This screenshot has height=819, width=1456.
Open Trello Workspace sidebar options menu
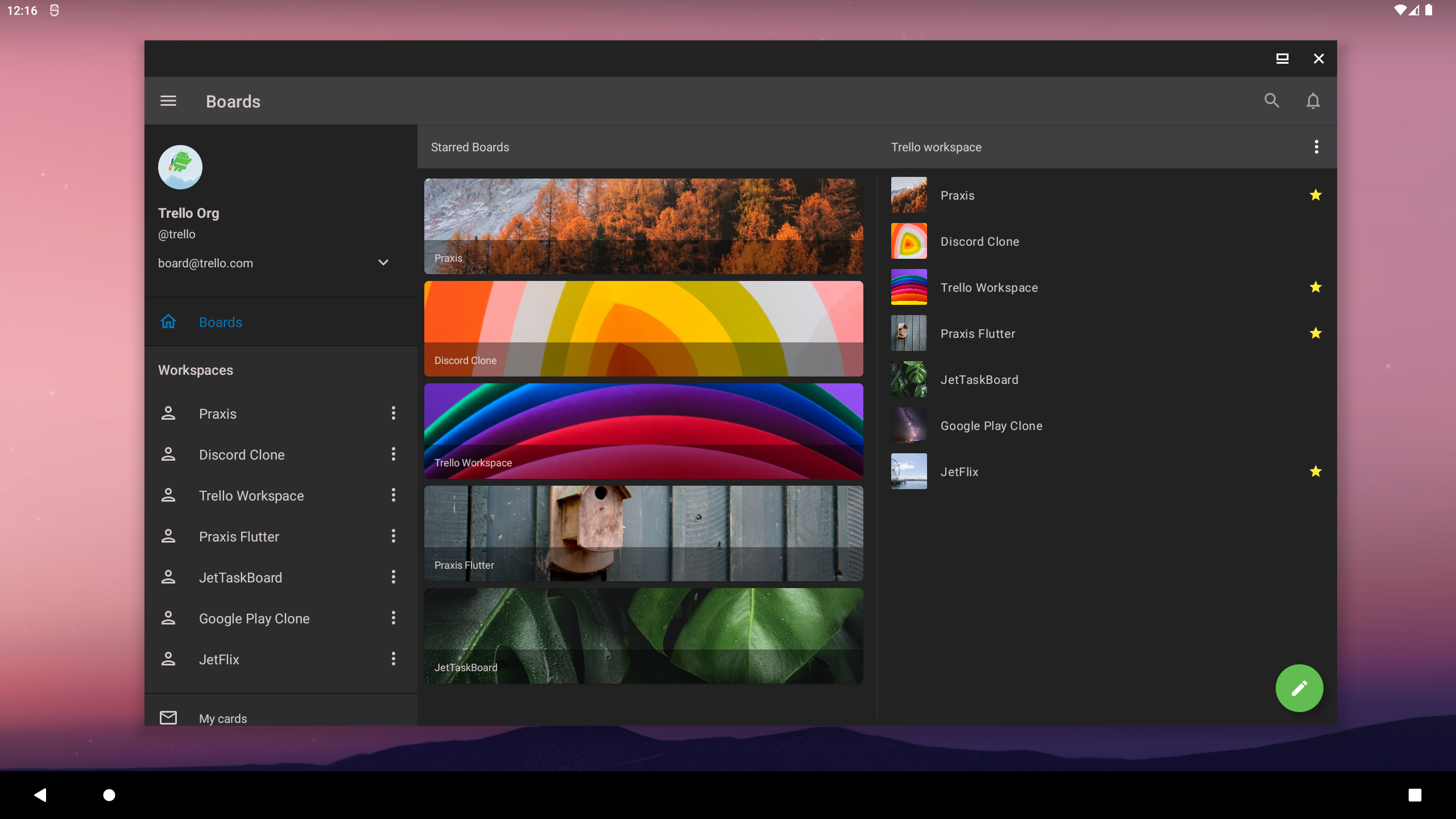pyautogui.click(x=393, y=495)
